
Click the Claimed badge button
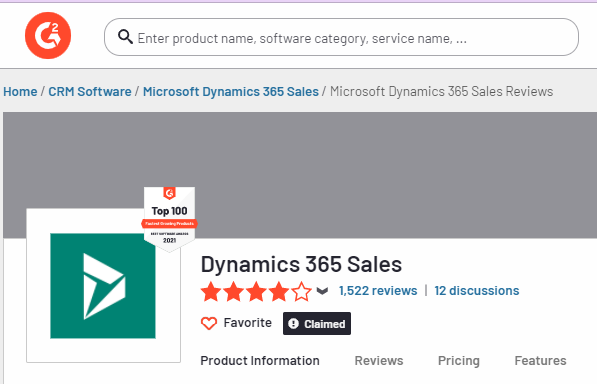tap(317, 323)
